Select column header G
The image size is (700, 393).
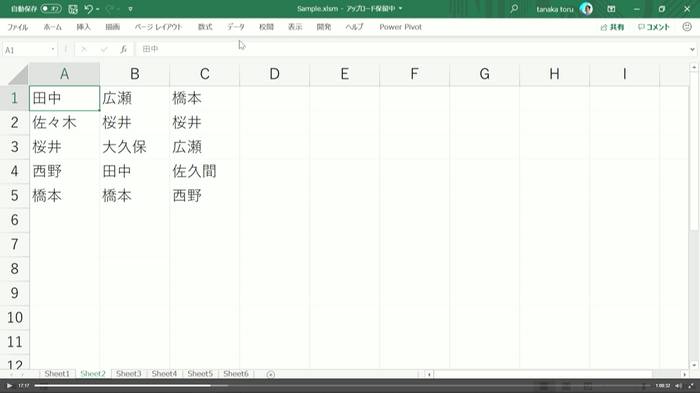[484, 74]
